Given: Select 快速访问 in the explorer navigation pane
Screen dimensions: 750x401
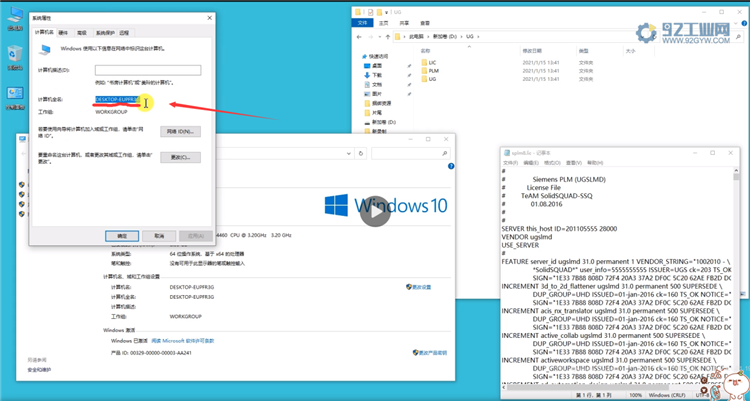Looking at the screenshot, I should click(x=375, y=56).
